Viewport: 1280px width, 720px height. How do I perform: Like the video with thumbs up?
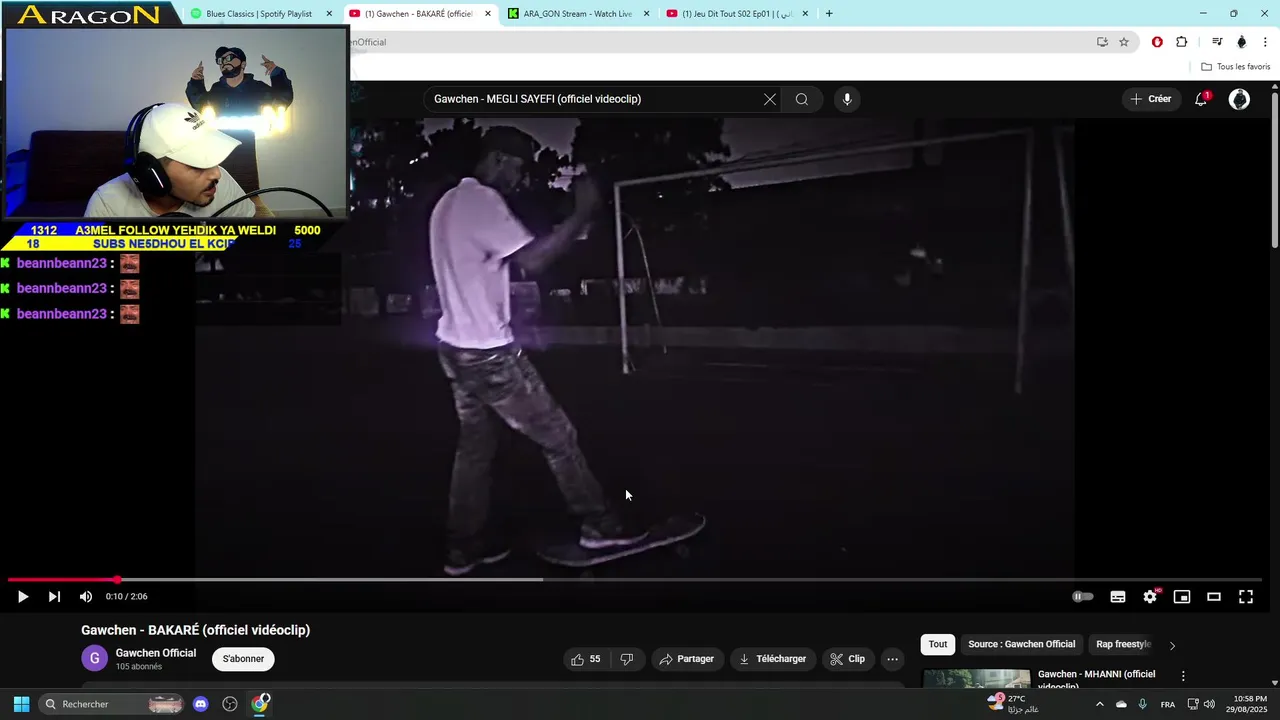[586, 659]
